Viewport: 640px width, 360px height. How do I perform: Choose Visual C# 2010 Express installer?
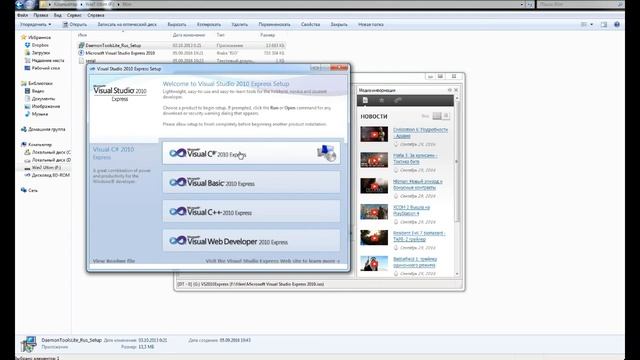click(251, 153)
